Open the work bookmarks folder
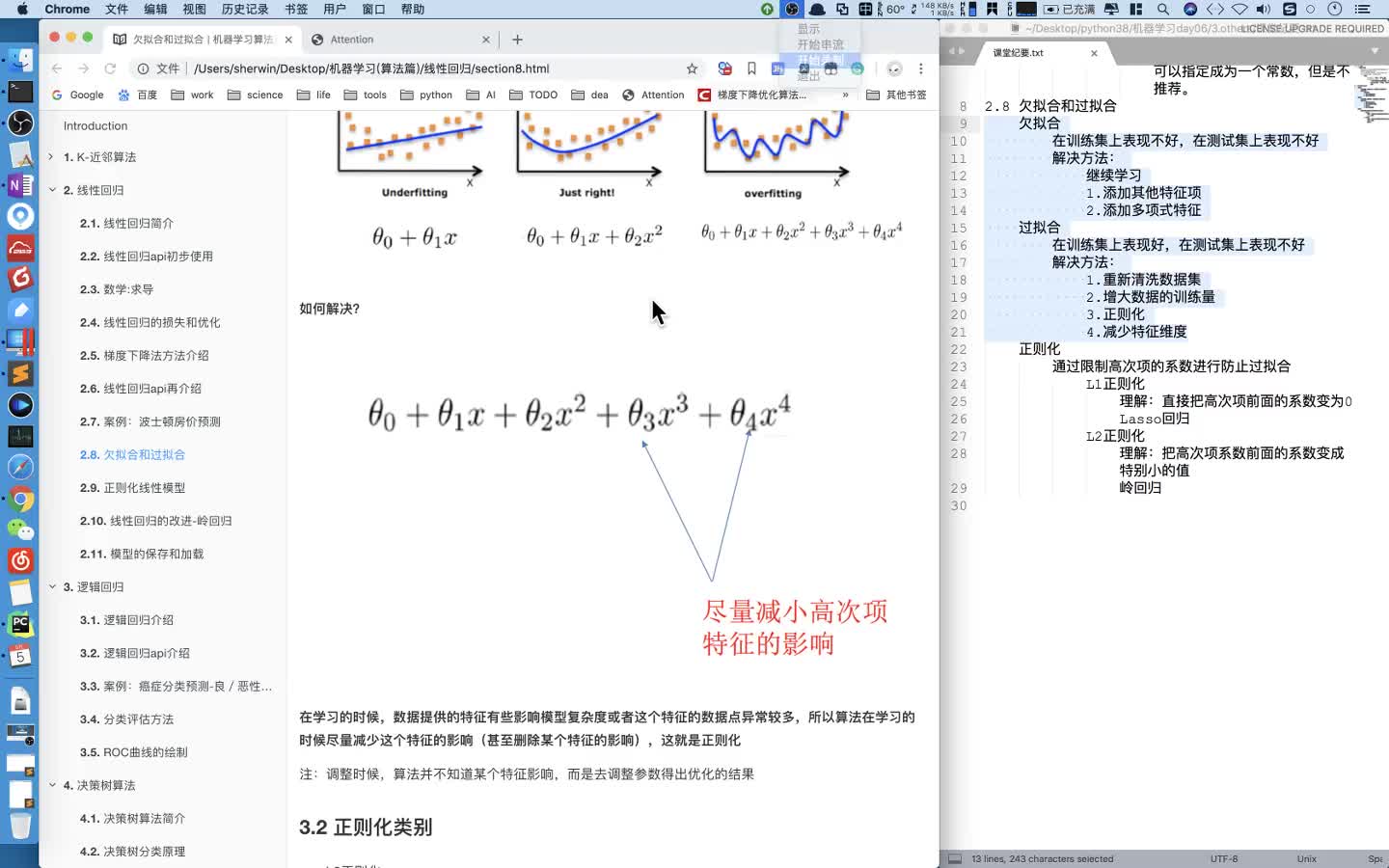The width and height of the screenshot is (1389, 868). tap(192, 95)
